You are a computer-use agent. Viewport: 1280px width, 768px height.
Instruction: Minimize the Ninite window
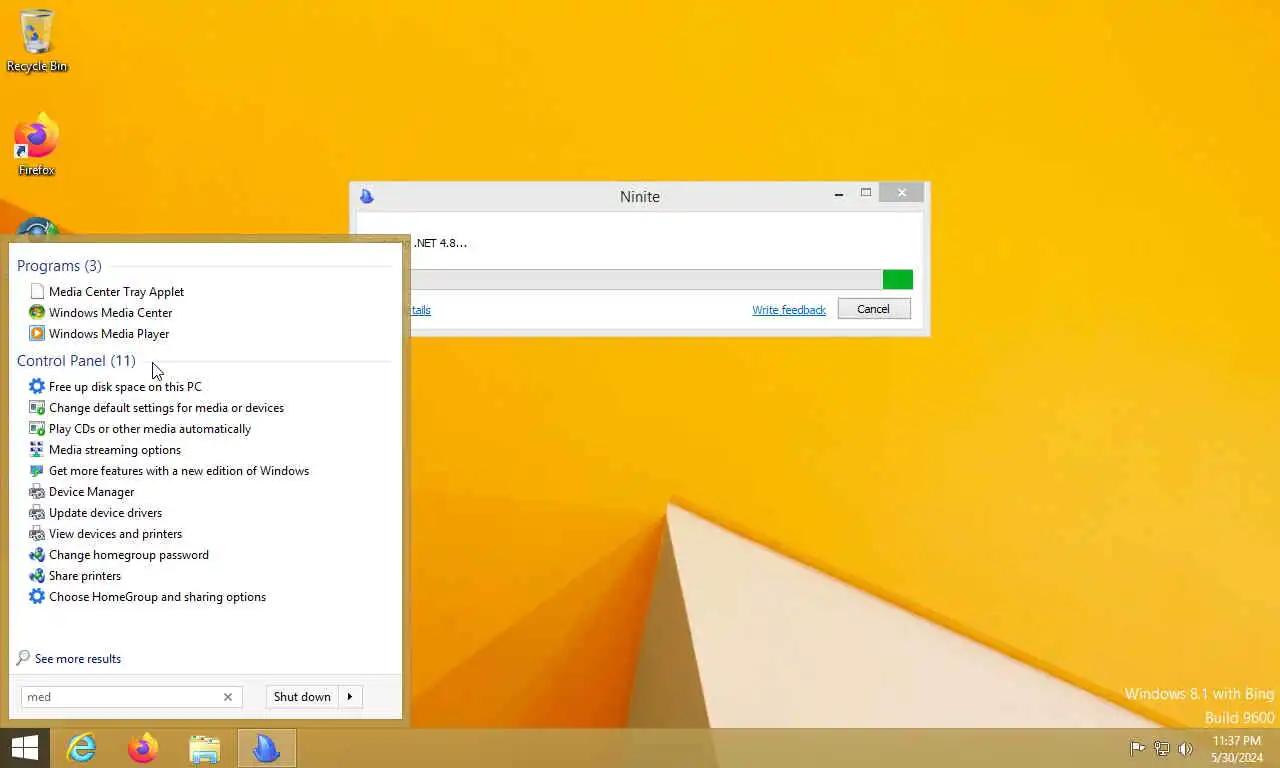pyautogui.click(x=839, y=195)
